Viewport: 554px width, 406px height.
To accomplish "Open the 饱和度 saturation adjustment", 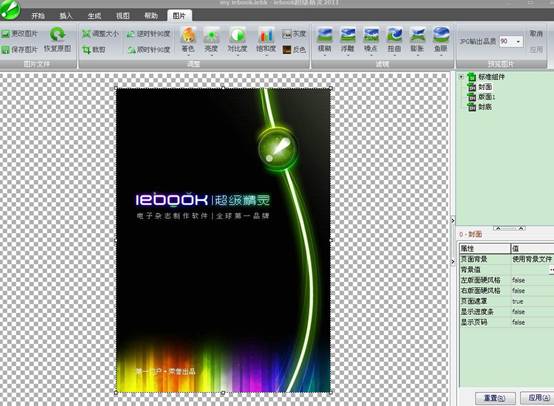I will click(266, 40).
